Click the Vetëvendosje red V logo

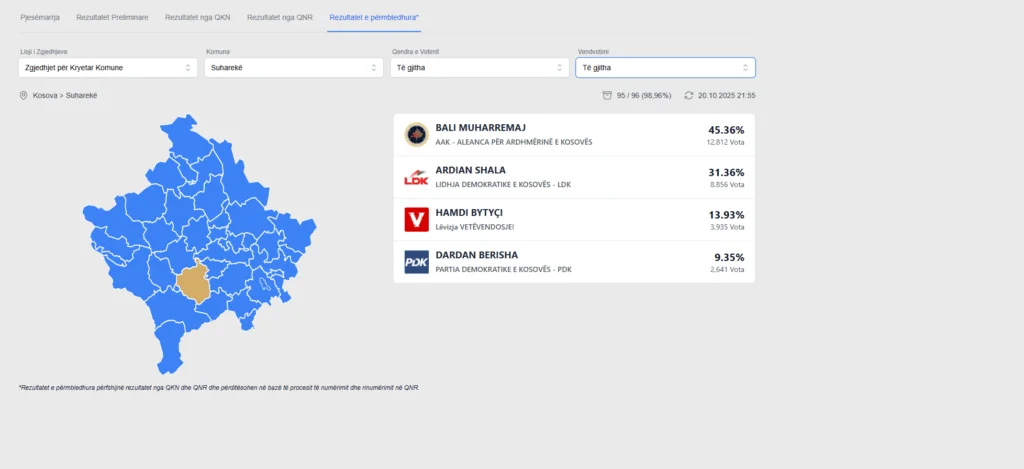(416, 220)
